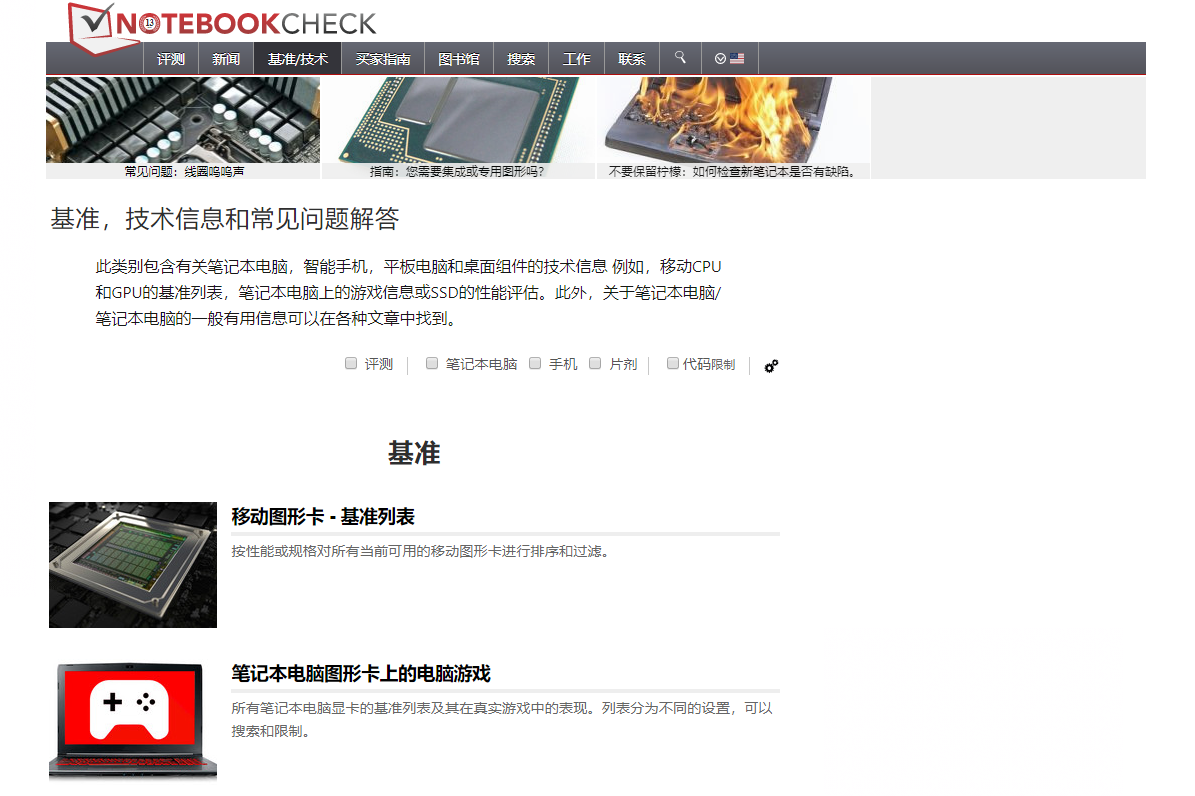Open the 工作 menu item

click(x=576, y=59)
